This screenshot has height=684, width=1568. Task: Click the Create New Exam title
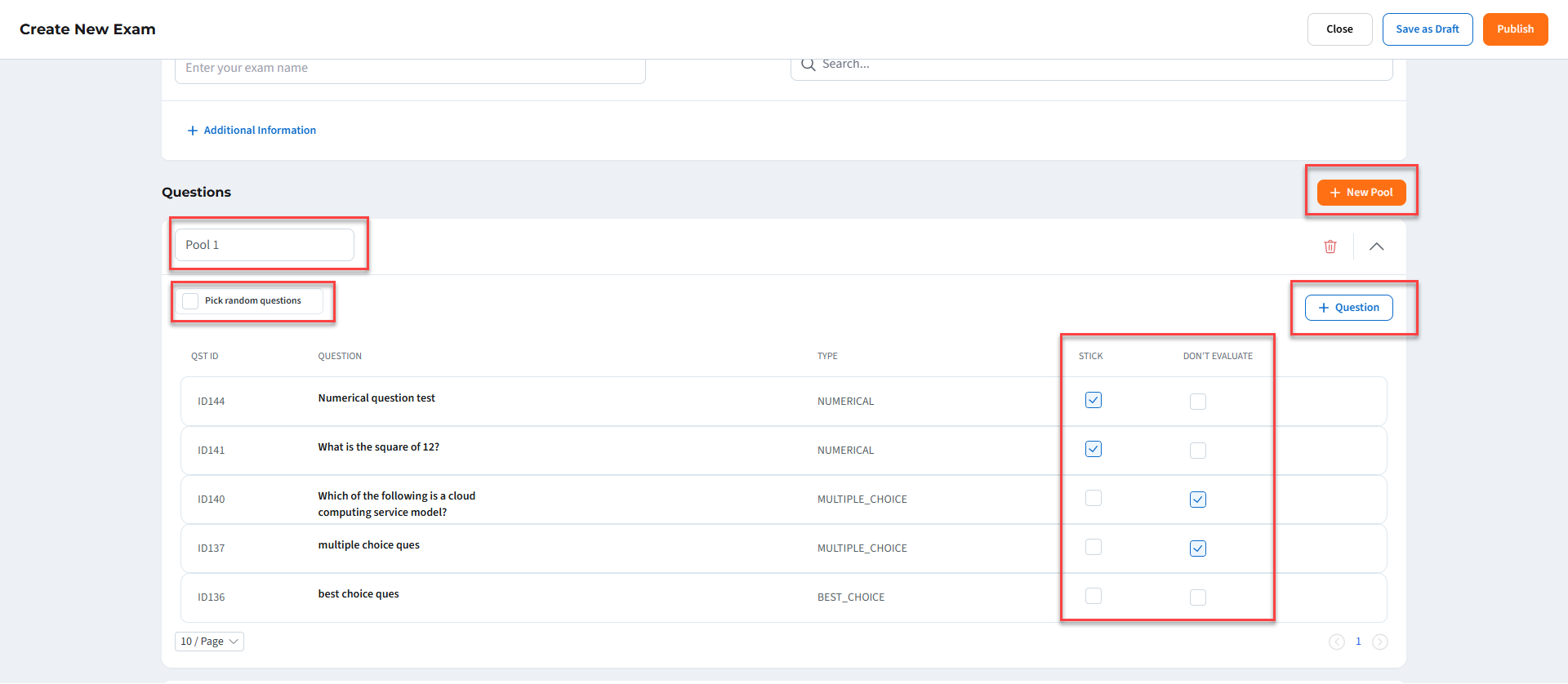[x=87, y=29]
